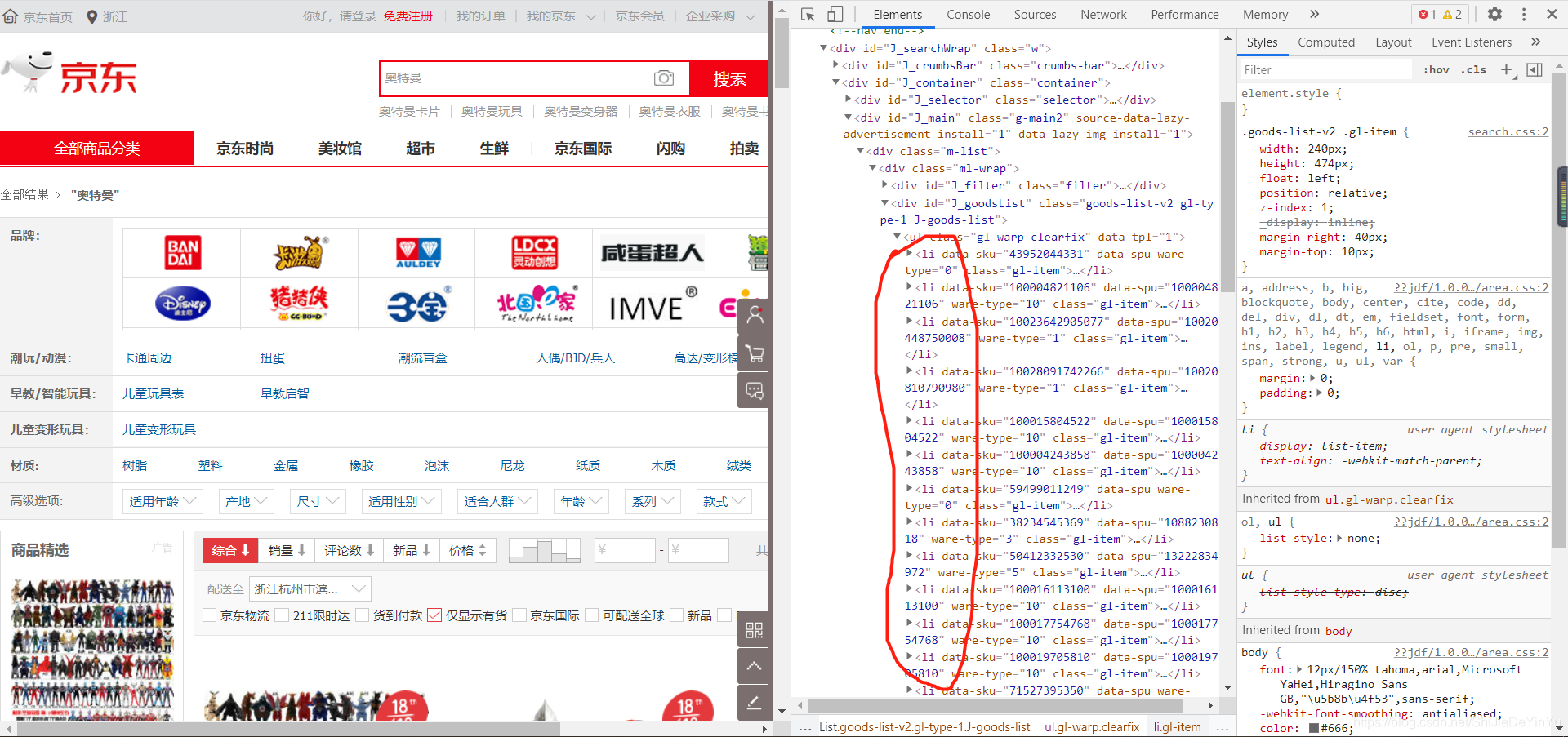Switch to the Sources tab
1568x737 pixels.
[1035, 14]
